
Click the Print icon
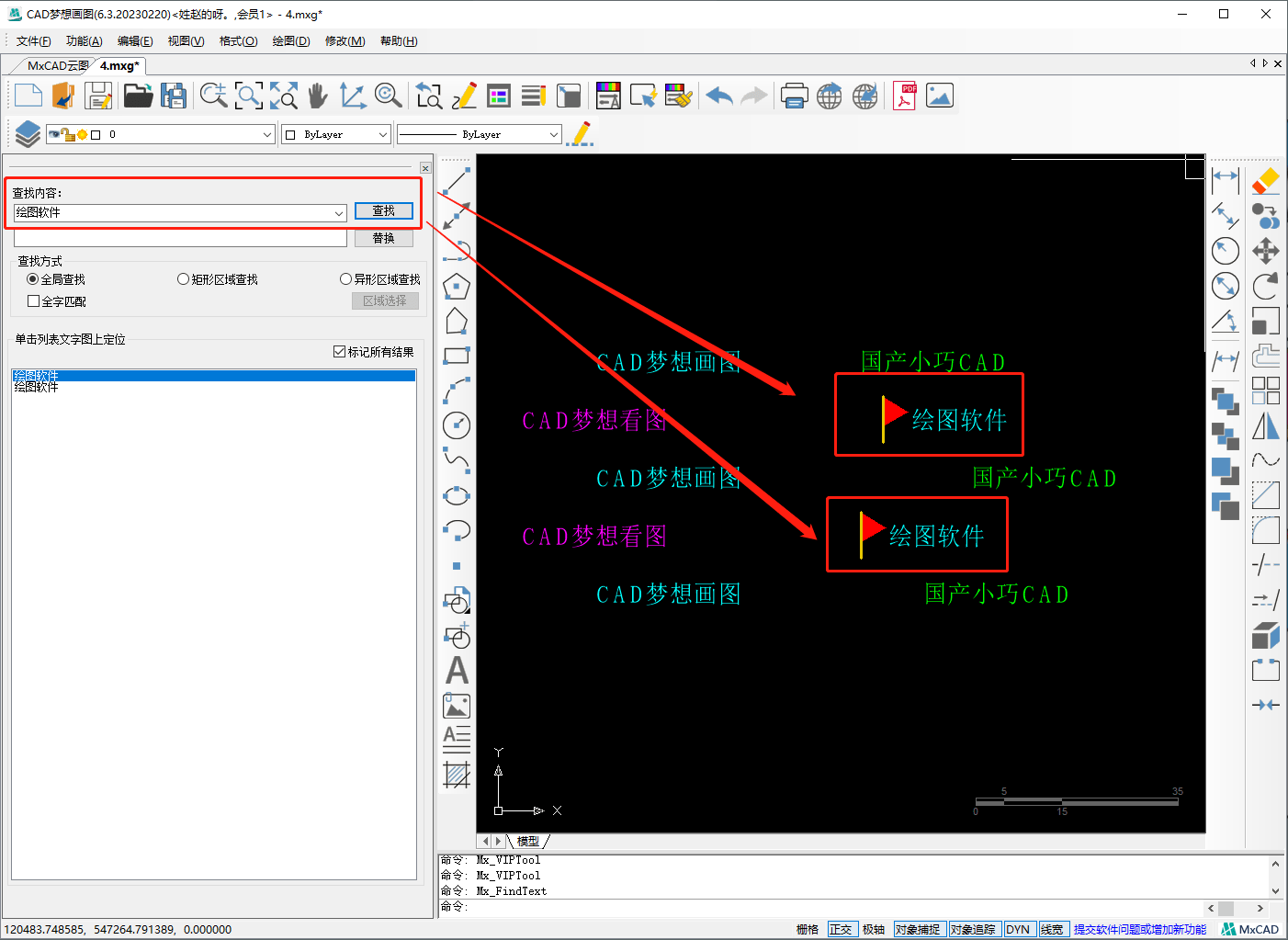794,96
